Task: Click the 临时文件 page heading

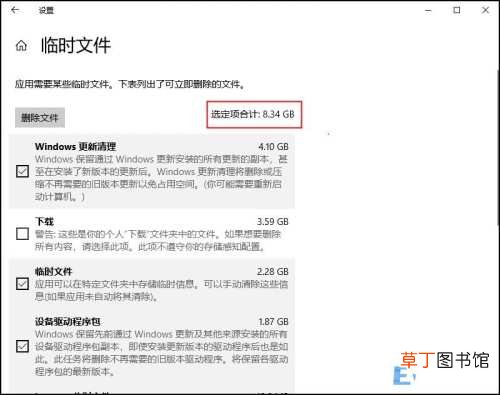Action: click(x=76, y=45)
